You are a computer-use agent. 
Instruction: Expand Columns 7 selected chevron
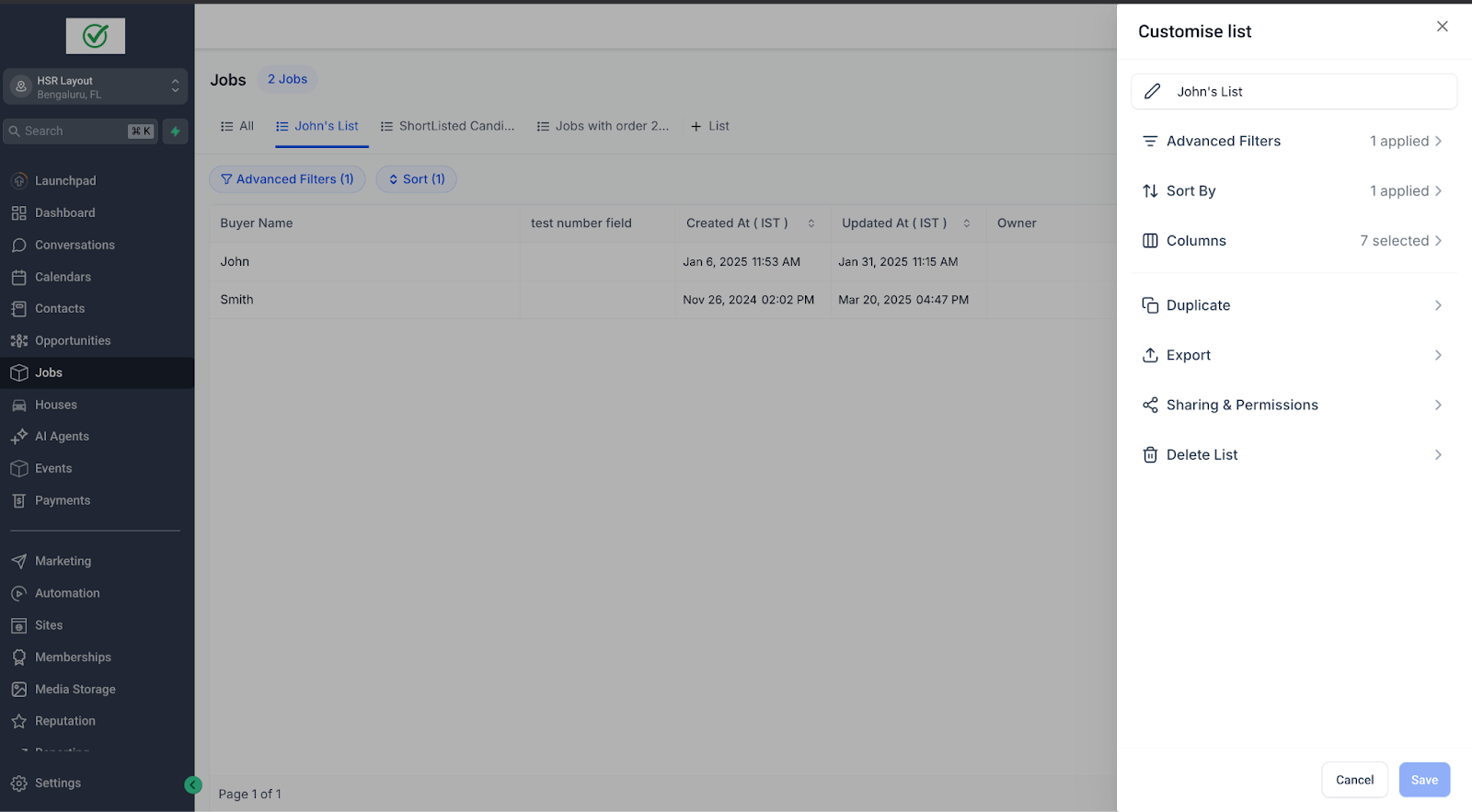click(1438, 241)
